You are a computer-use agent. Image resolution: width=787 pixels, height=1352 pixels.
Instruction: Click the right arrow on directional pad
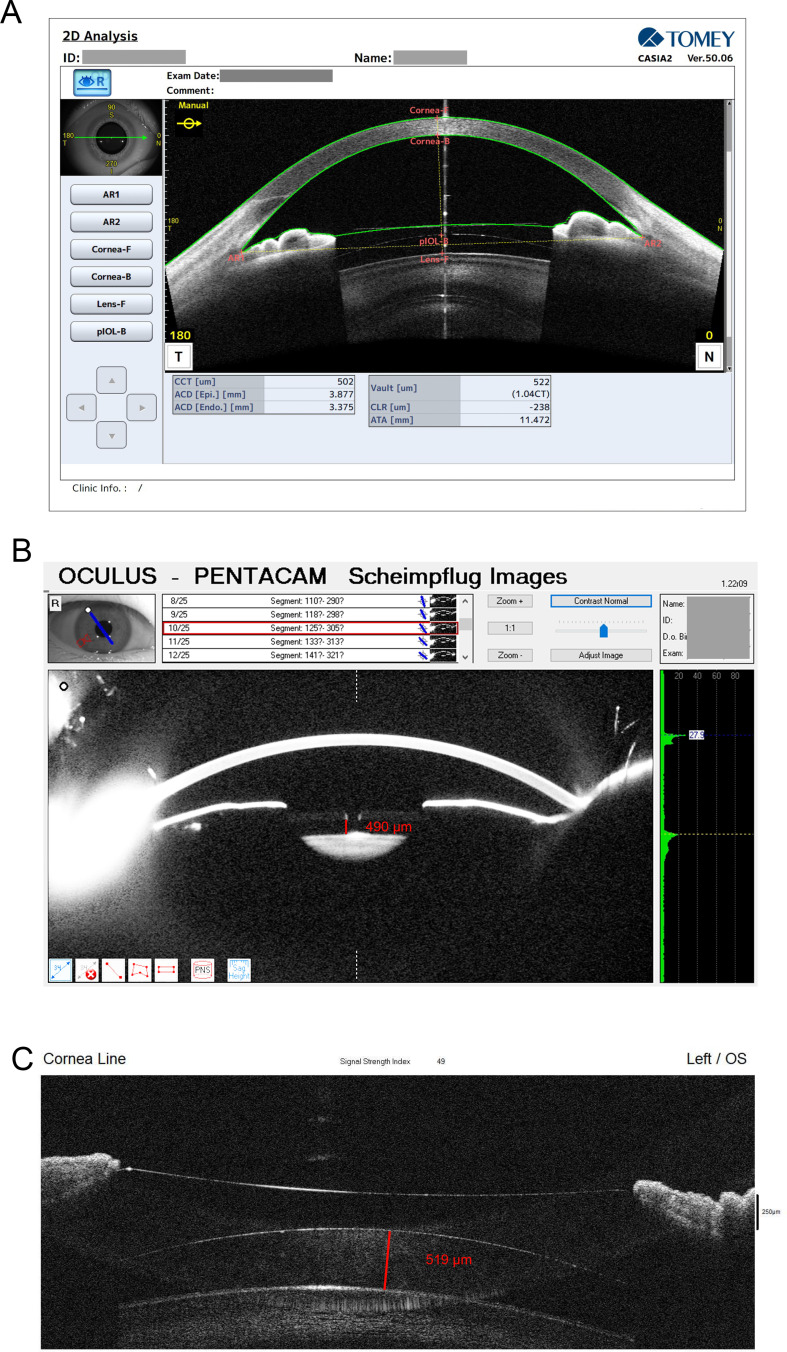tap(142, 408)
